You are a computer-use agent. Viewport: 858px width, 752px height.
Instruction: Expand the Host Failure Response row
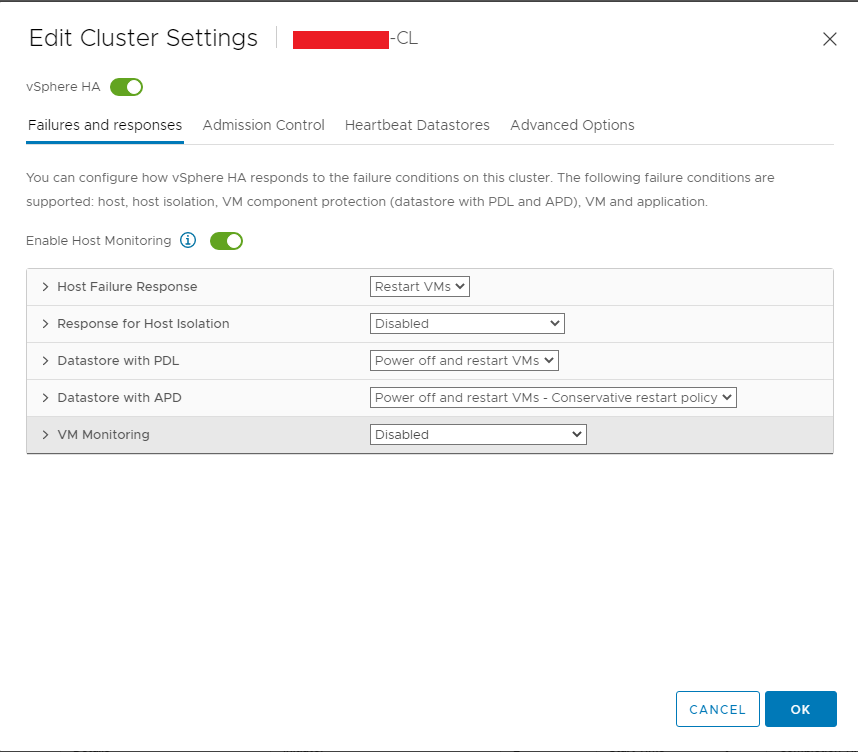[x=45, y=287]
